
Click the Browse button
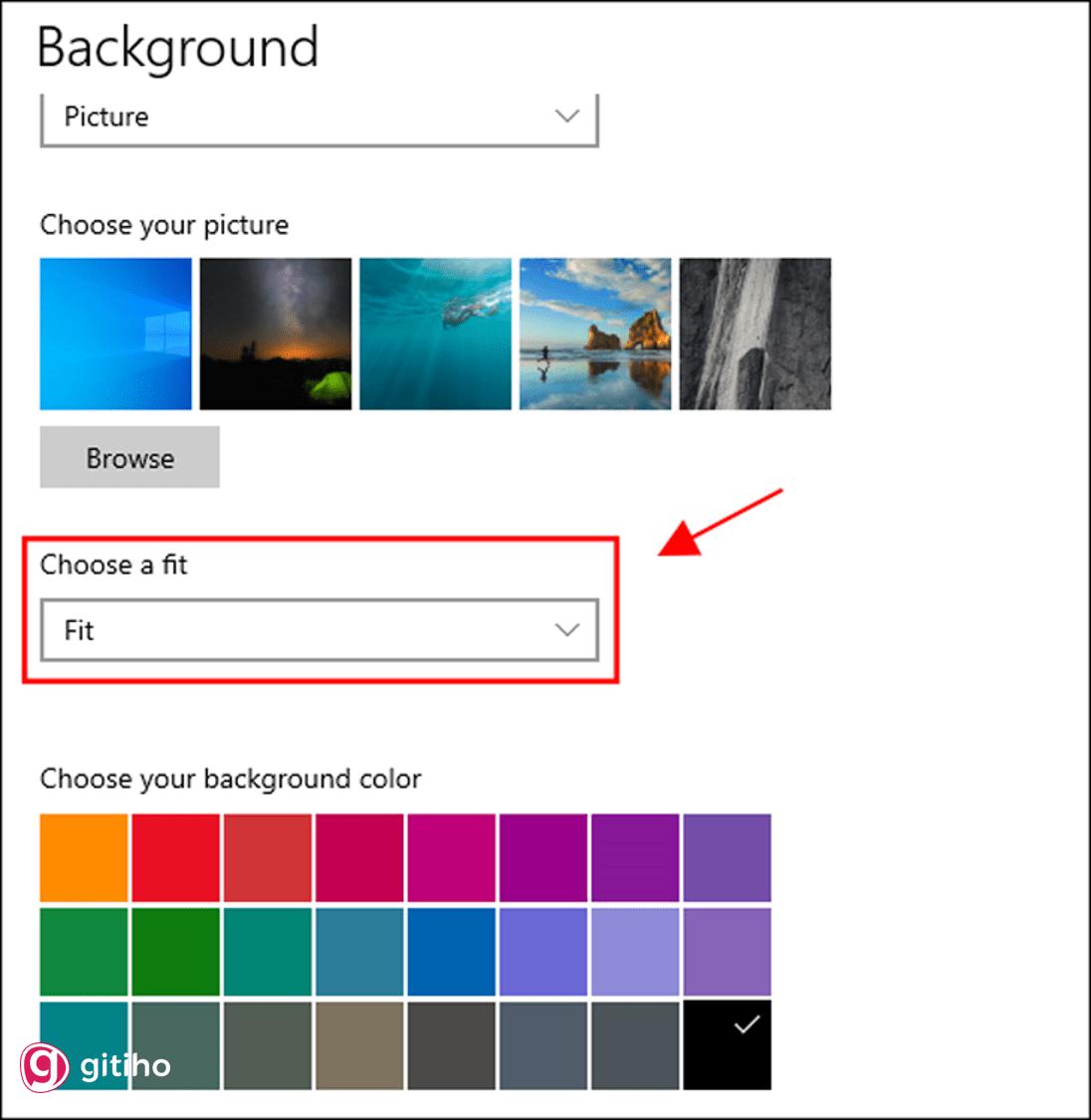click(x=129, y=458)
